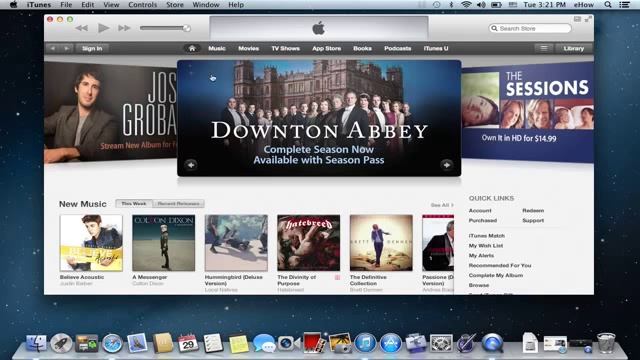Click the See All link
Screen dimensions: 640x360
pyautogui.click(x=442, y=205)
